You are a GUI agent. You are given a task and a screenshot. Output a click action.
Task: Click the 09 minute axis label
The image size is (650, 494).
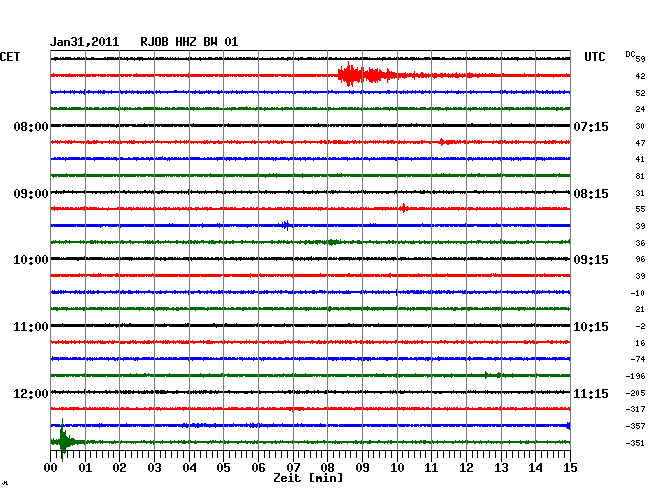tap(362, 468)
